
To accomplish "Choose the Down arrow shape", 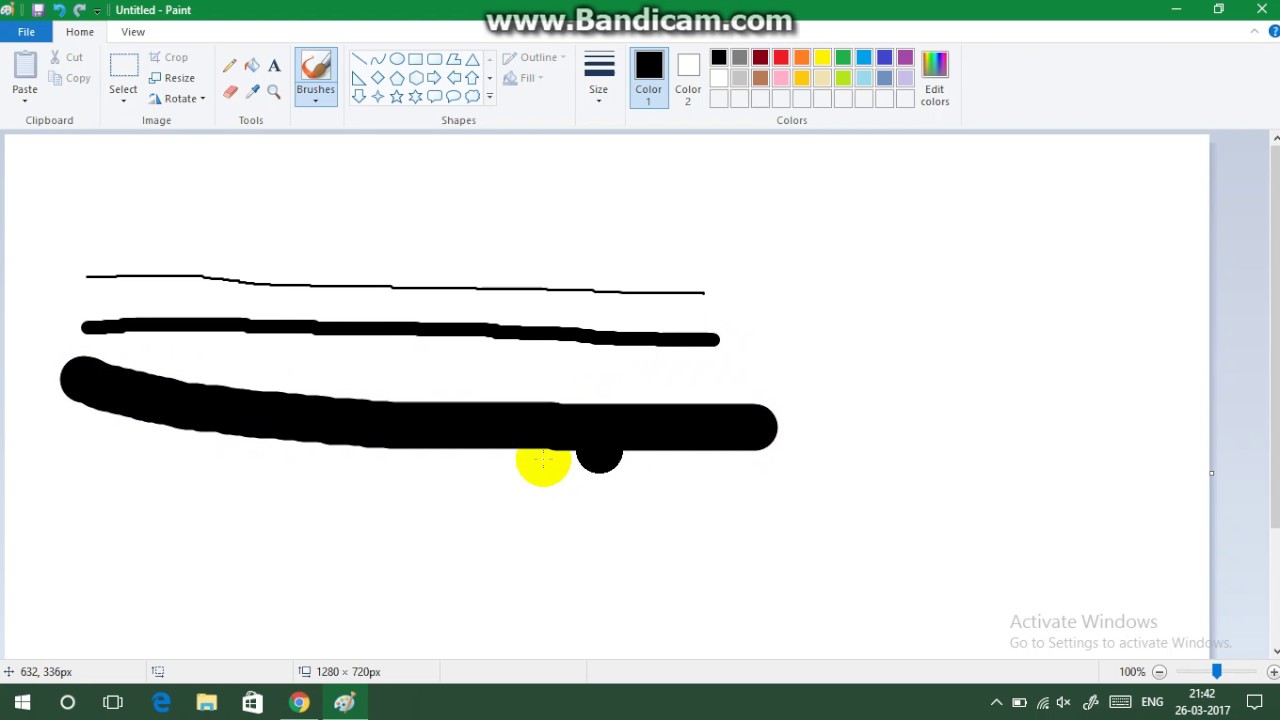I will tap(359, 97).
